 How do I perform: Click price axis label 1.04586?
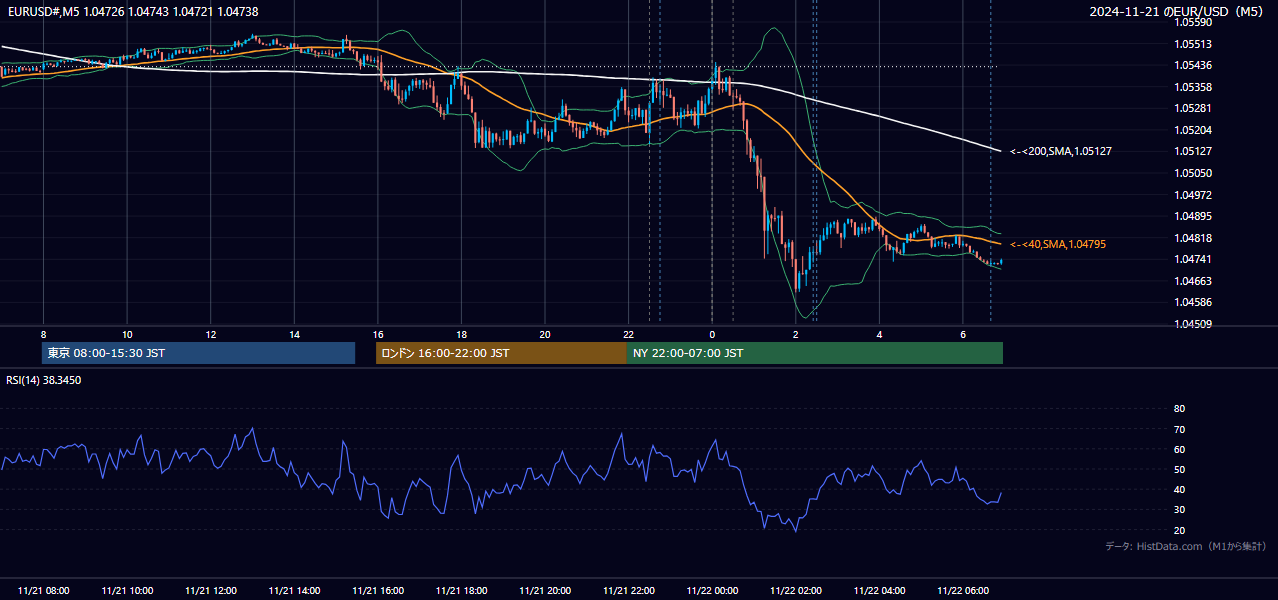(x=1193, y=302)
